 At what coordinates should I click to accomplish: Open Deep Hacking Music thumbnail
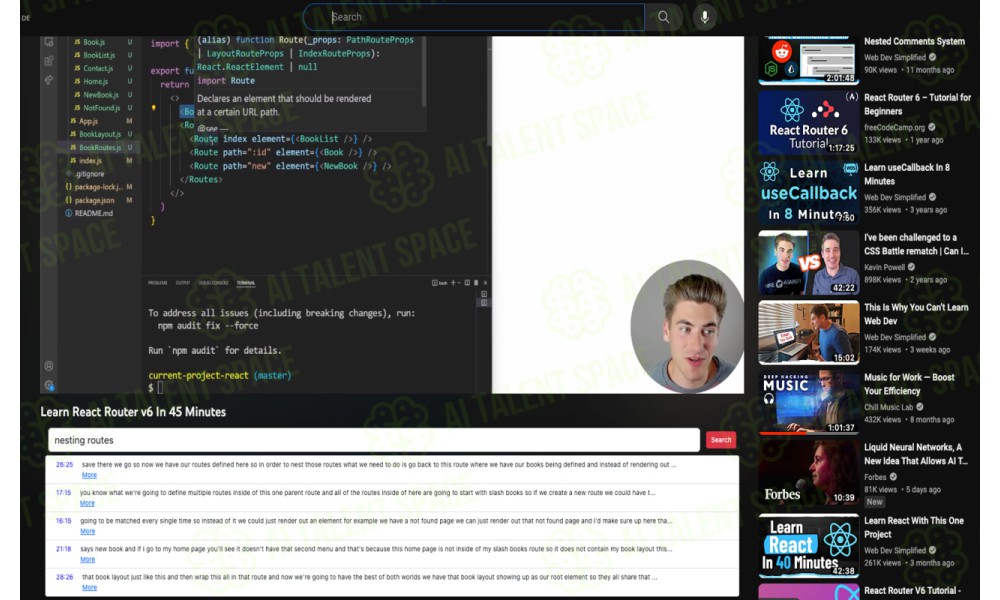pyautogui.click(x=809, y=402)
